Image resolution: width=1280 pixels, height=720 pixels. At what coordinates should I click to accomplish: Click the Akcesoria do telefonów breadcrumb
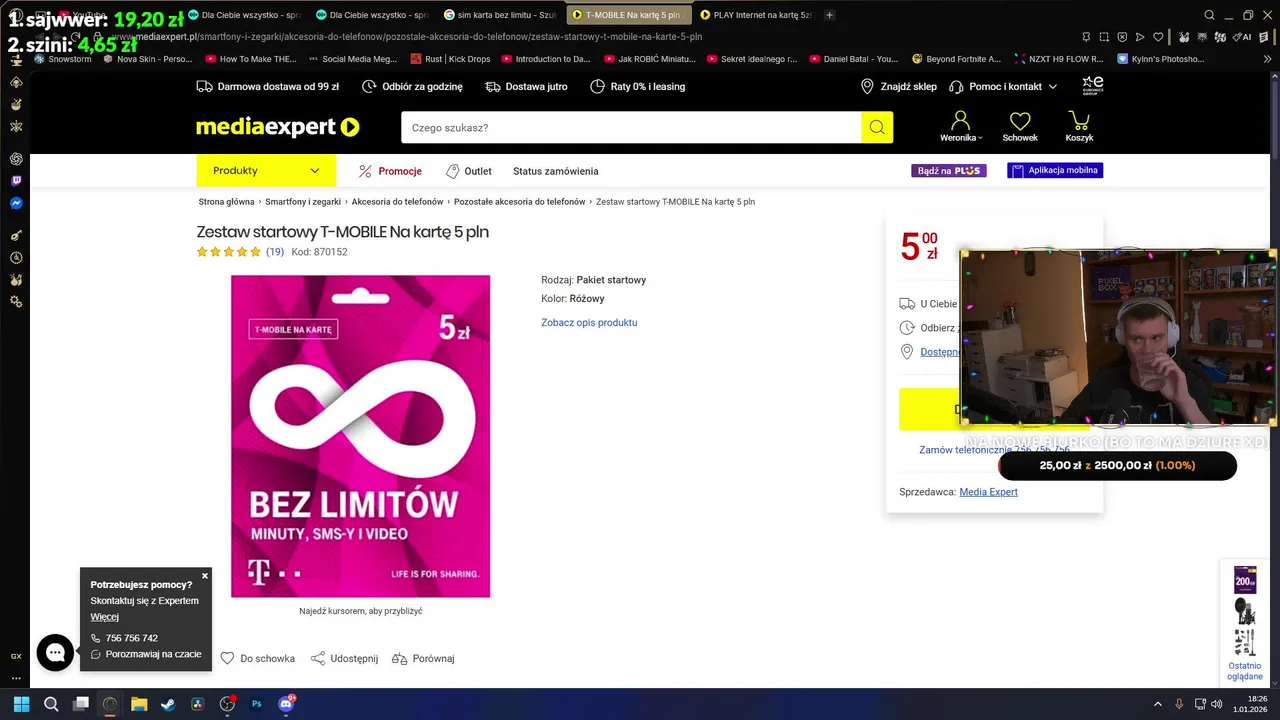coord(397,202)
